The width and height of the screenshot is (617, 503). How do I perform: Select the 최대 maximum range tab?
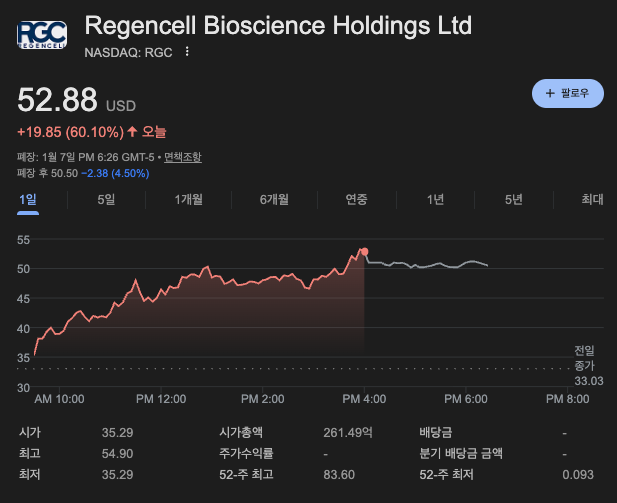(592, 200)
